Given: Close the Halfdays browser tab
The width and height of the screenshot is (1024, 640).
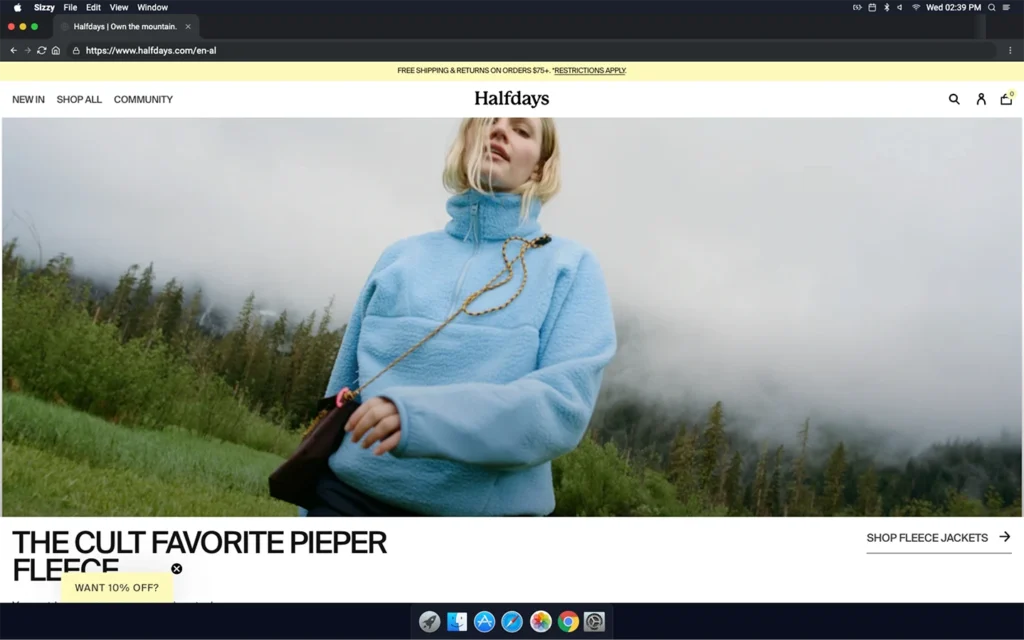Looking at the screenshot, I should [x=188, y=27].
